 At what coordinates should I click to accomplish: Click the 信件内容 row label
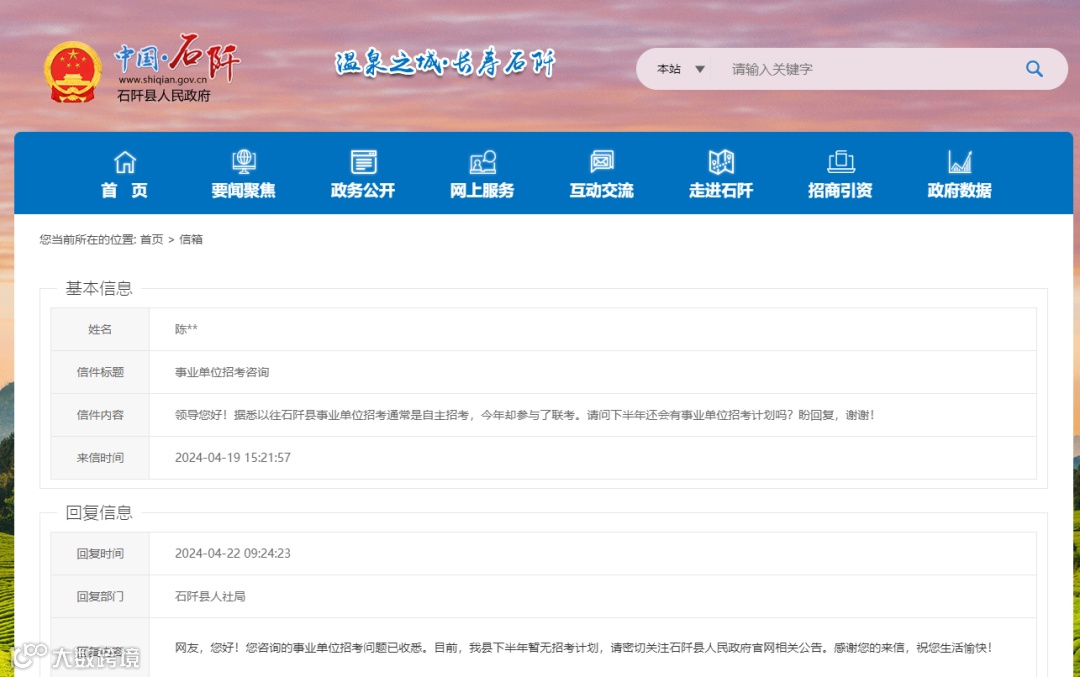[x=100, y=415]
